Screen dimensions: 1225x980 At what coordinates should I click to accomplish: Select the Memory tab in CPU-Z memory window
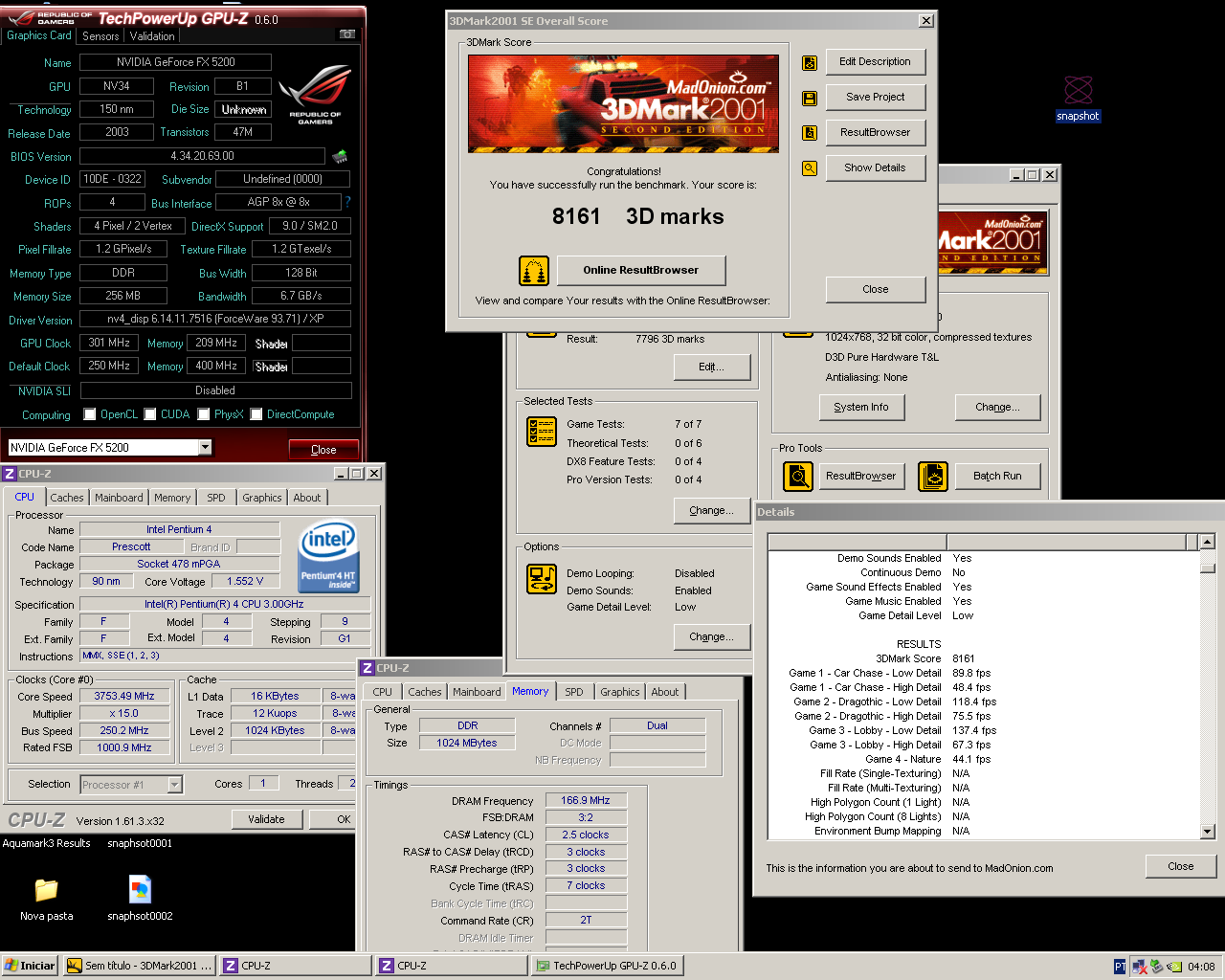point(530,691)
